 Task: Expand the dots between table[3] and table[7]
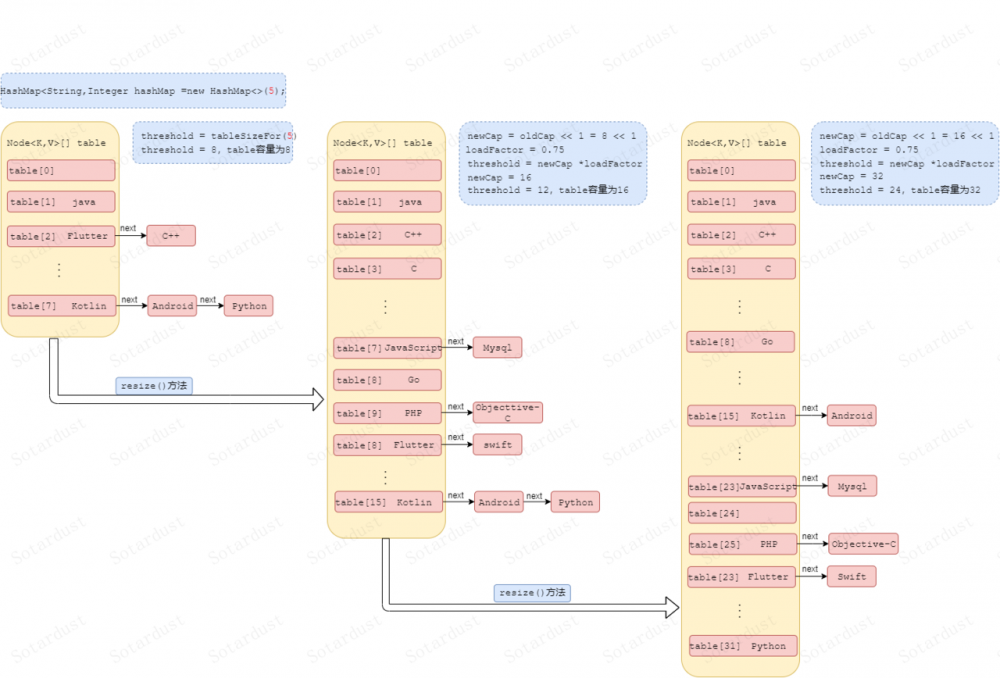(386, 307)
